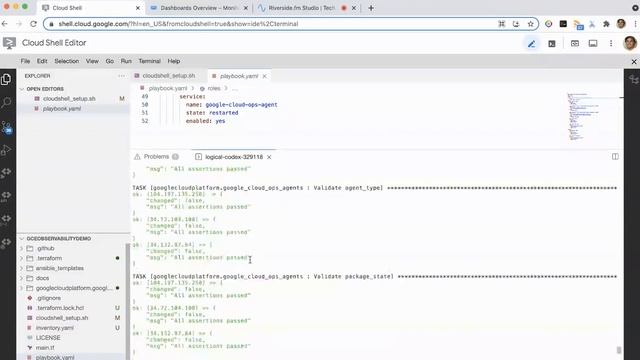Image resolution: width=640 pixels, height=360 pixels.
Task: Go back in browser history
Action: coord(5,24)
